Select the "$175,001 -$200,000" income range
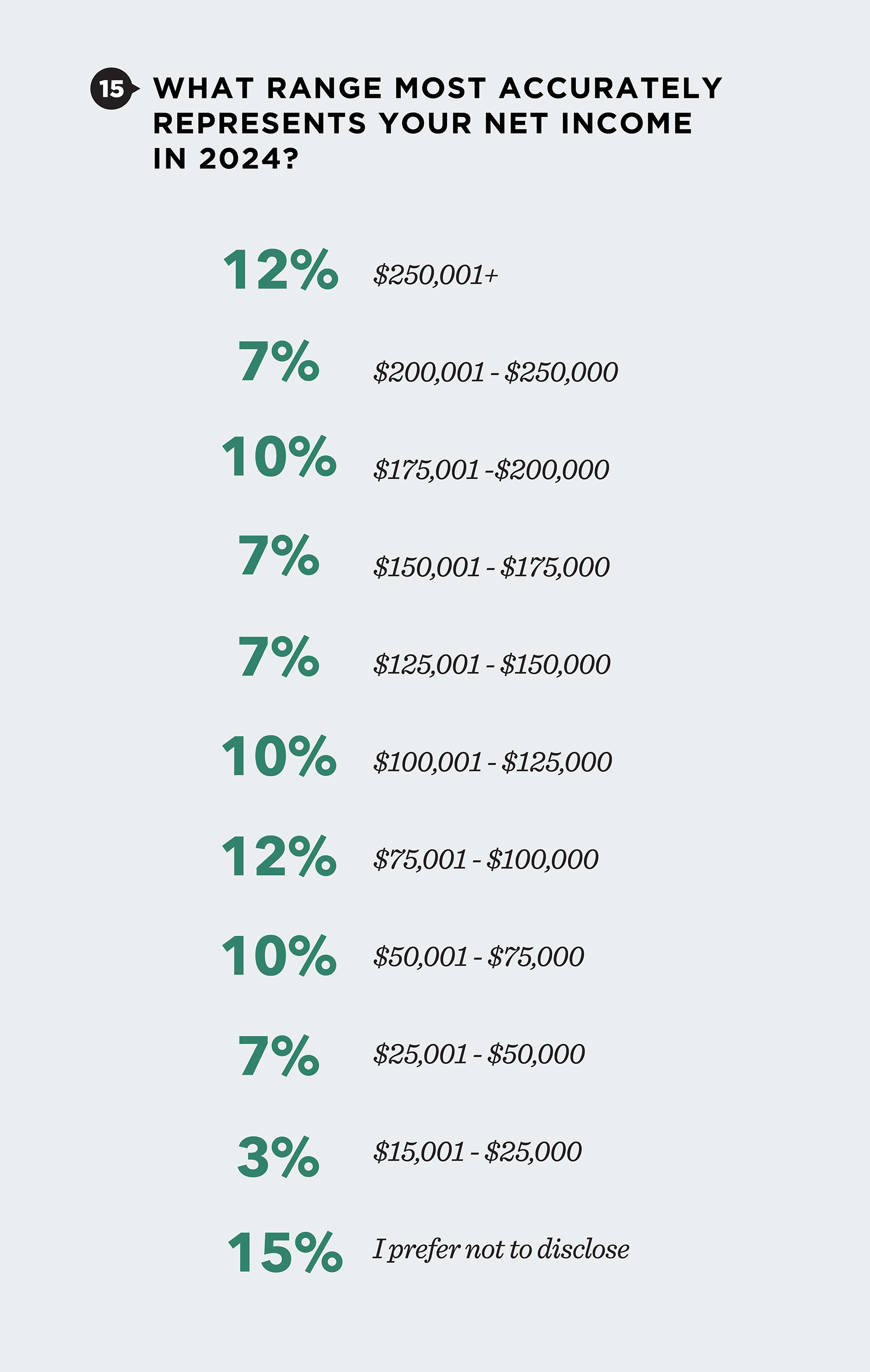The height and width of the screenshot is (1372, 870). coord(491,469)
